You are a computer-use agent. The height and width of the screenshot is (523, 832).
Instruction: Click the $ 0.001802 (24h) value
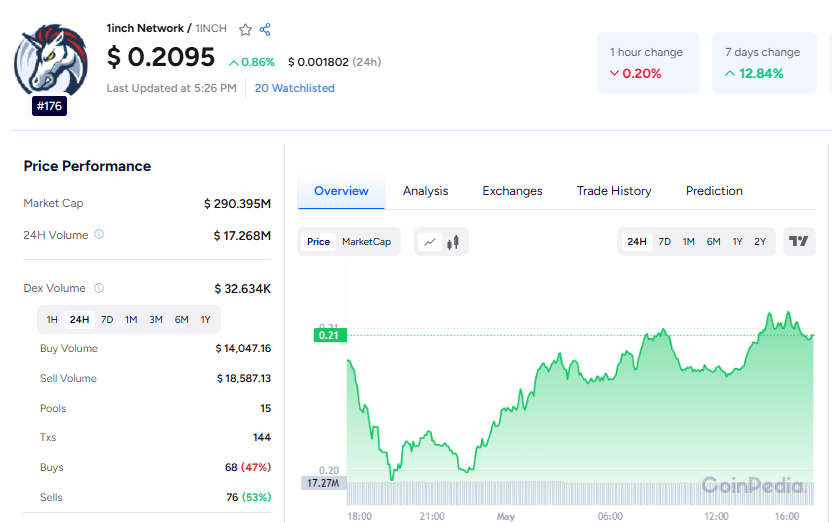(x=335, y=62)
